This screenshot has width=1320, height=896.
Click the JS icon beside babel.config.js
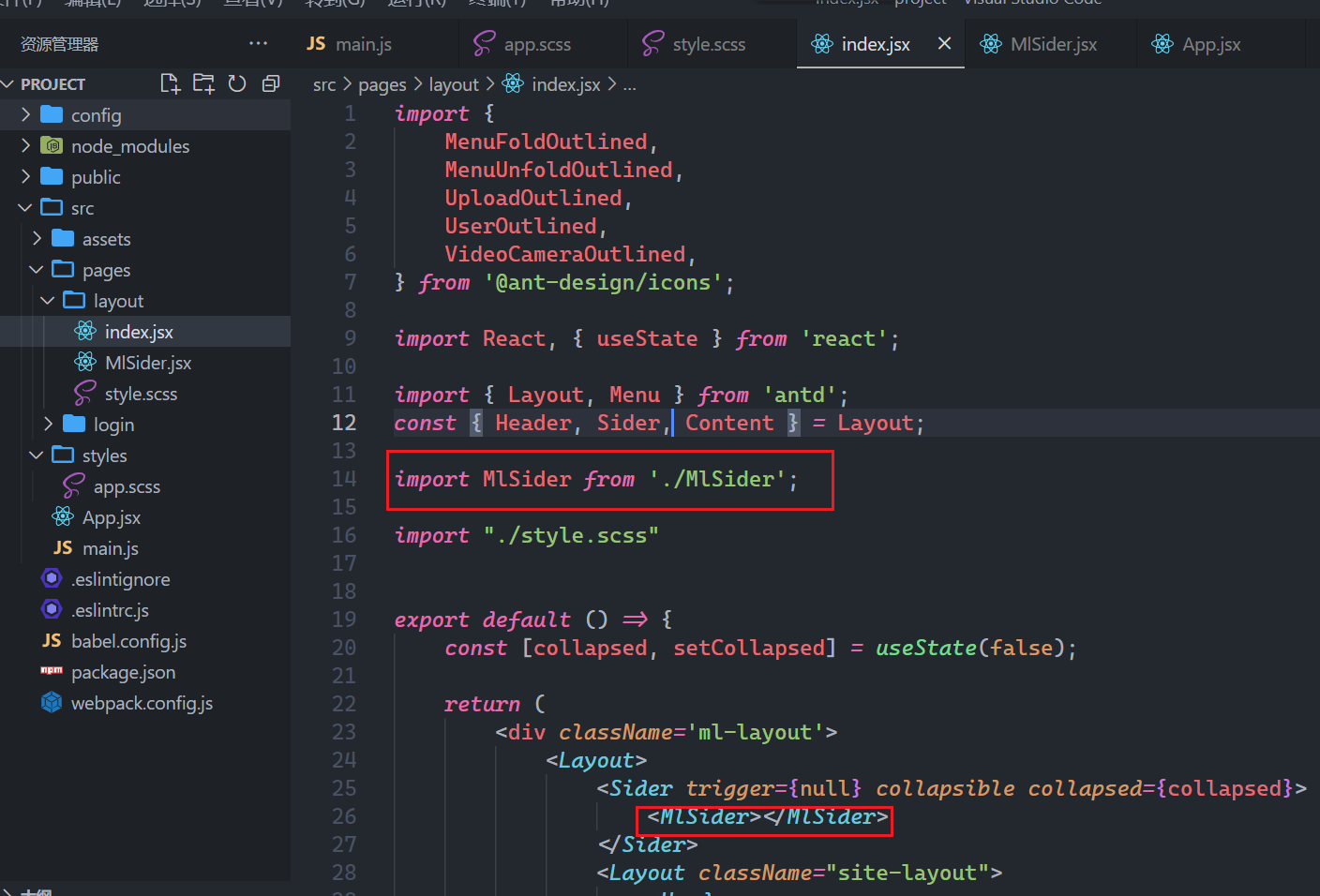(52, 640)
